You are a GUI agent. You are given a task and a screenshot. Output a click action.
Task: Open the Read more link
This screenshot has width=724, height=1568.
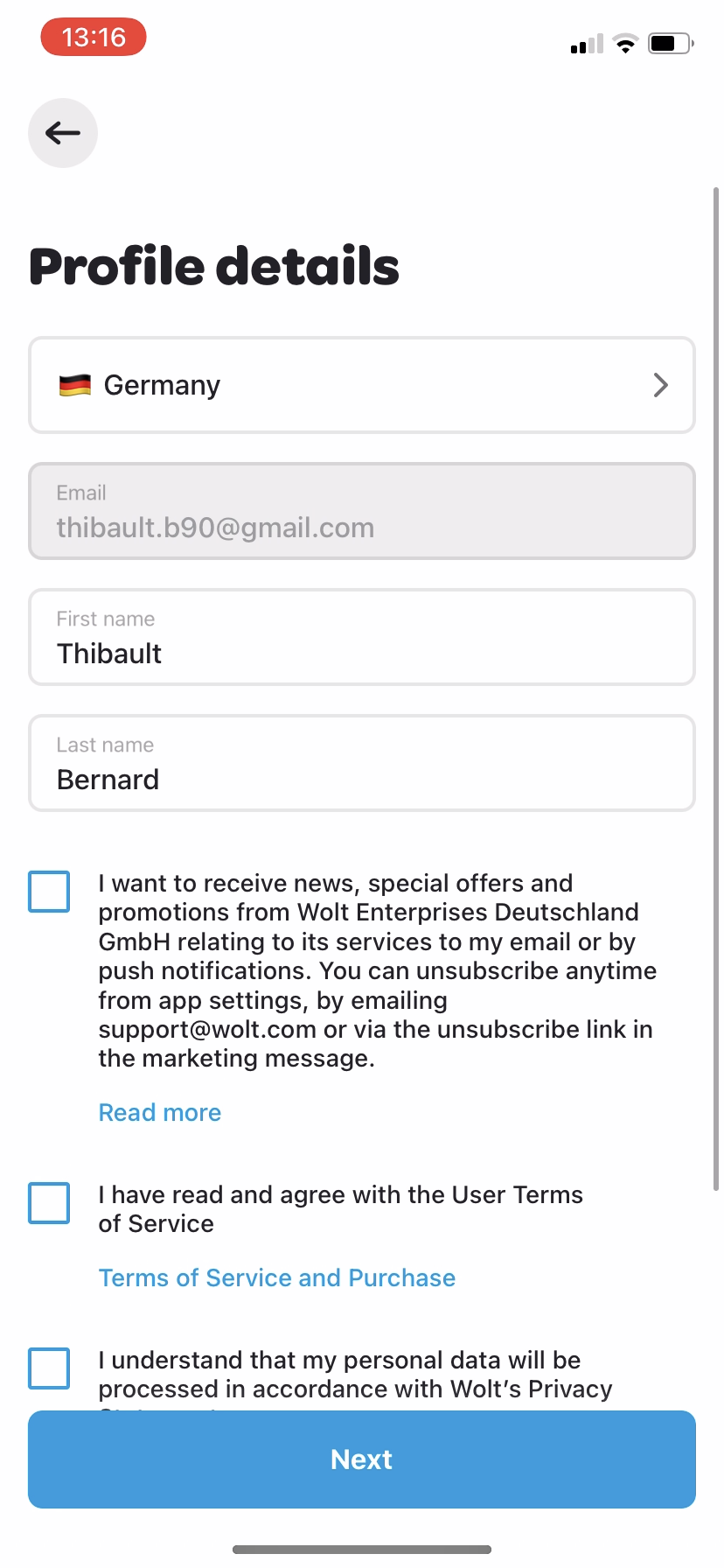(160, 1113)
